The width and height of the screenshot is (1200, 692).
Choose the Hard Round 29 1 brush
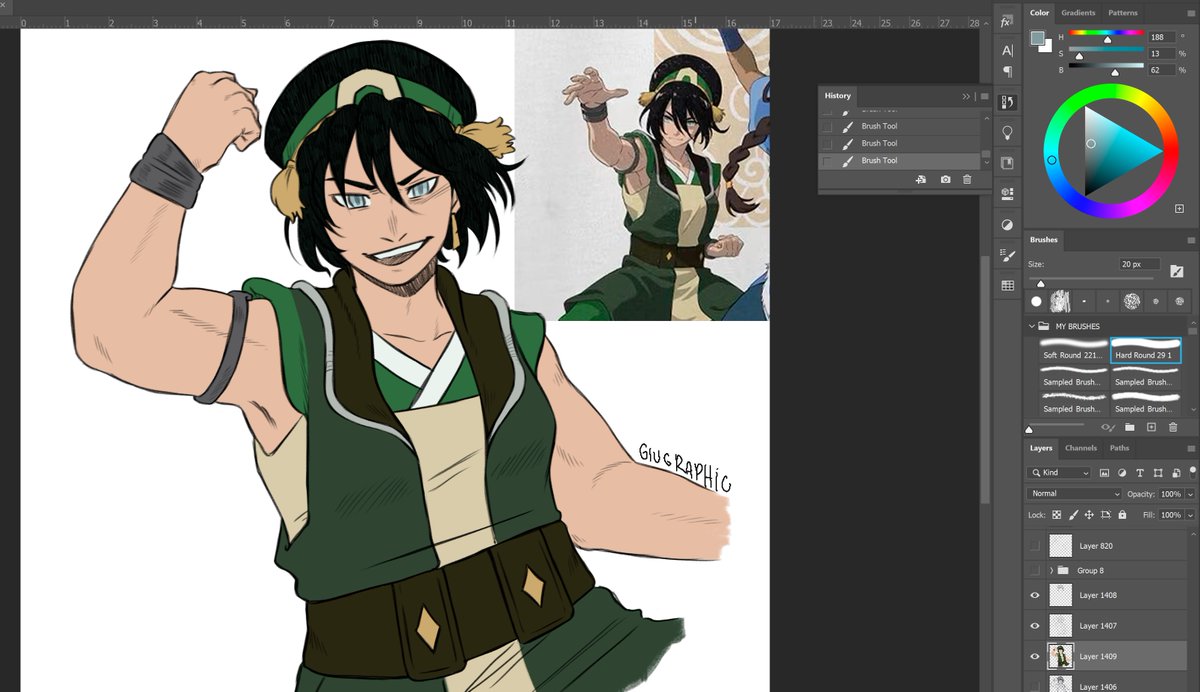tap(1146, 349)
